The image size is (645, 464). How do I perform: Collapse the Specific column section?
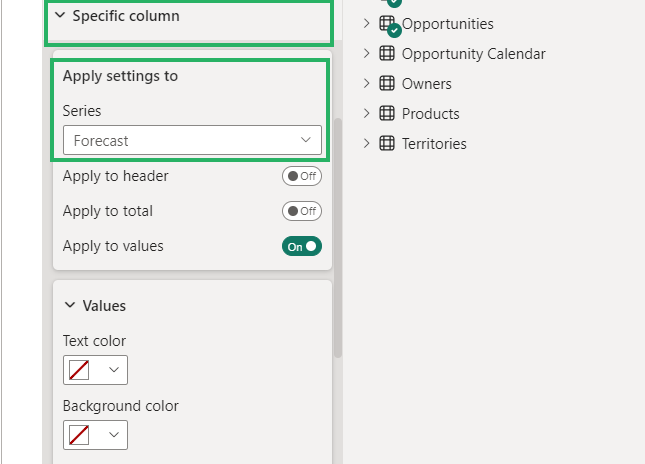pyautogui.click(x=60, y=16)
